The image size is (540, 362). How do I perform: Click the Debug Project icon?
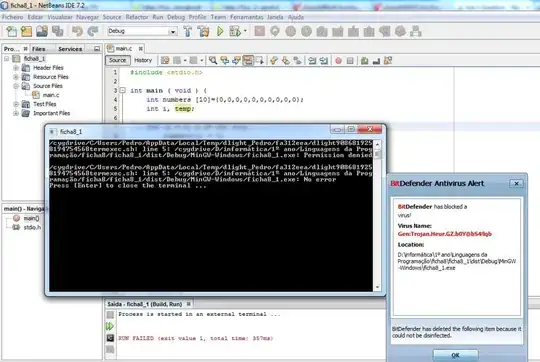click(x=235, y=31)
